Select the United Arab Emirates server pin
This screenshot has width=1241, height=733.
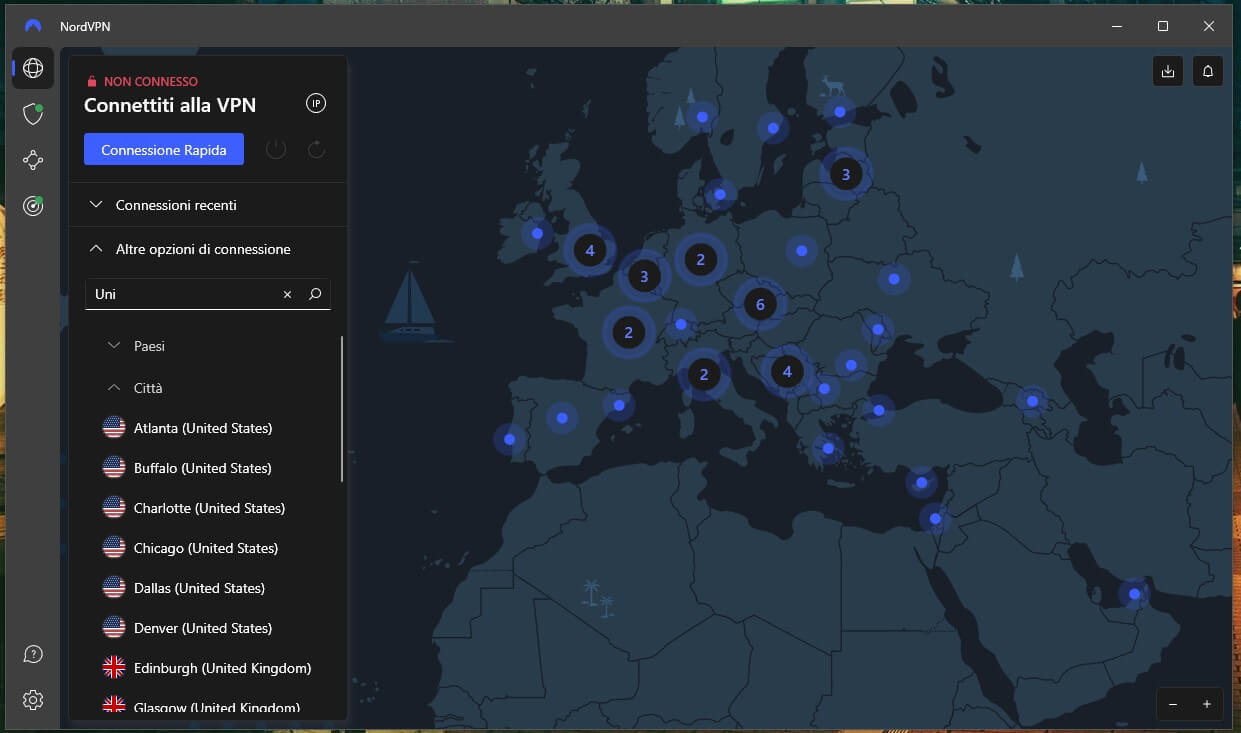(x=1134, y=594)
